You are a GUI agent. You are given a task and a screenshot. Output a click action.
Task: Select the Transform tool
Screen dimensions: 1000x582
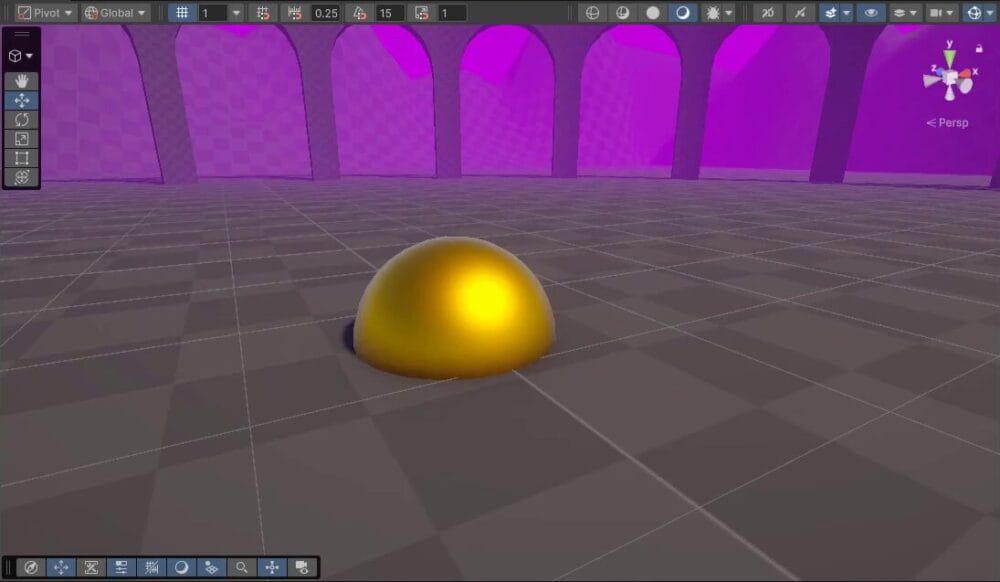coord(22,177)
